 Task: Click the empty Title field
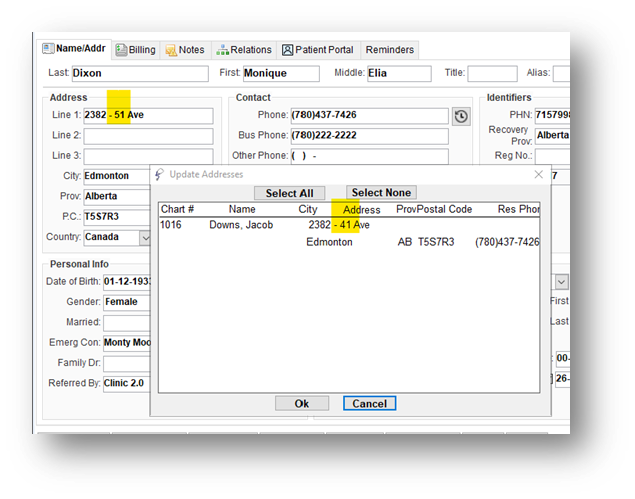(x=492, y=74)
